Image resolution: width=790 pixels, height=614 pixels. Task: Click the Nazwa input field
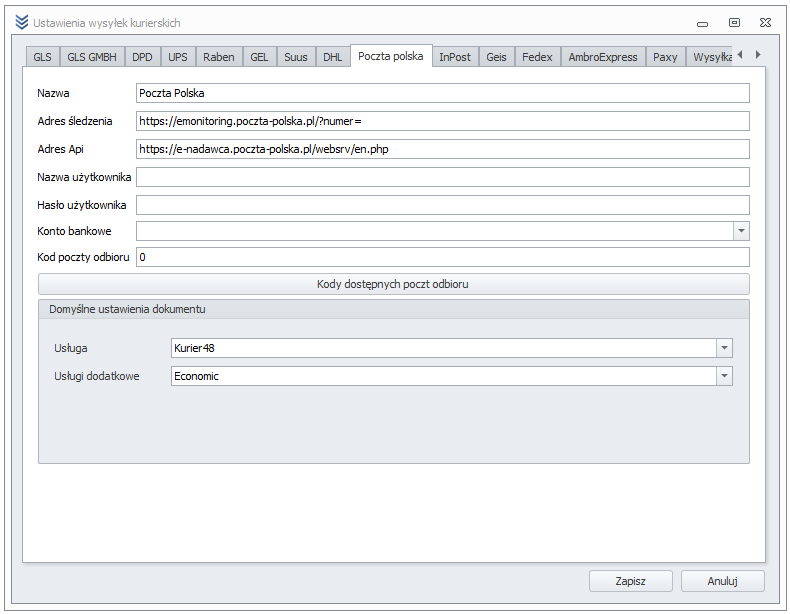[443, 93]
